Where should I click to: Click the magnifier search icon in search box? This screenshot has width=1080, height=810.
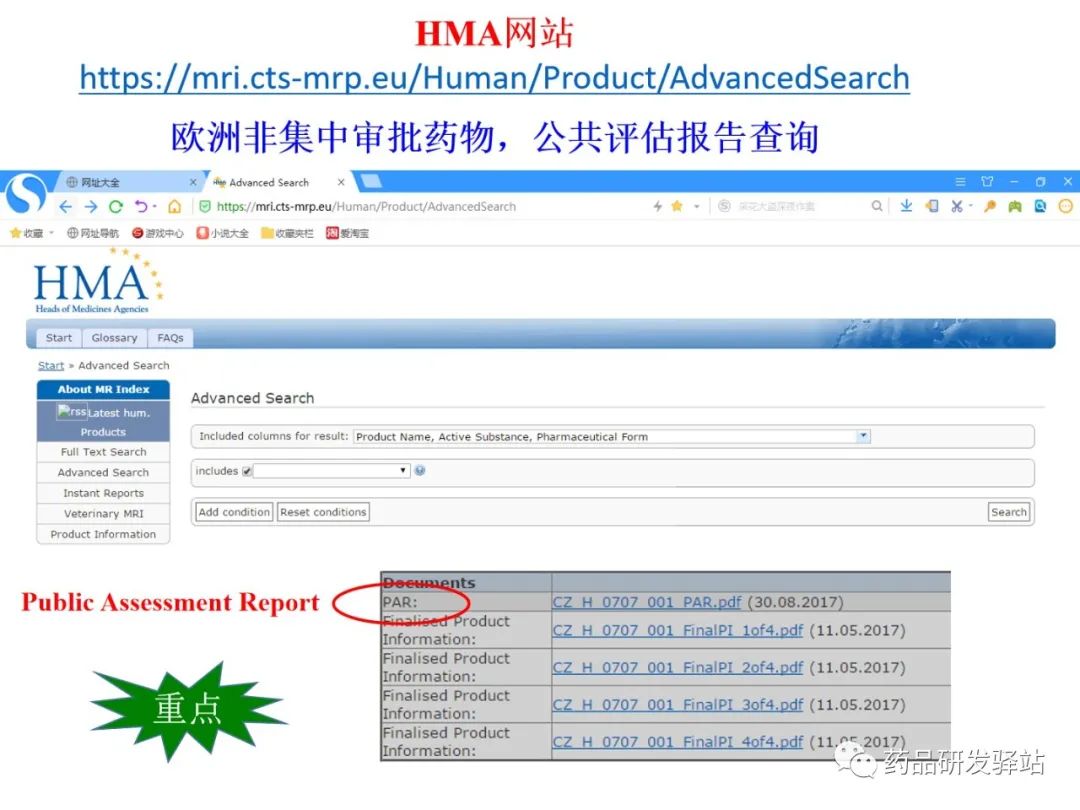[876, 206]
